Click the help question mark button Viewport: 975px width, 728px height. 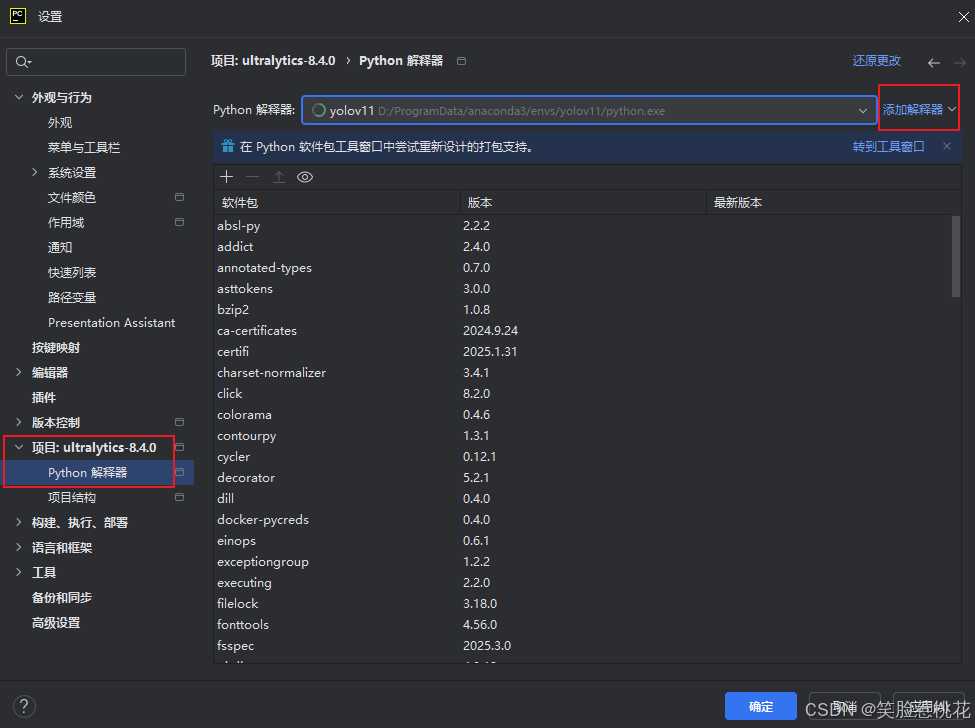point(24,706)
